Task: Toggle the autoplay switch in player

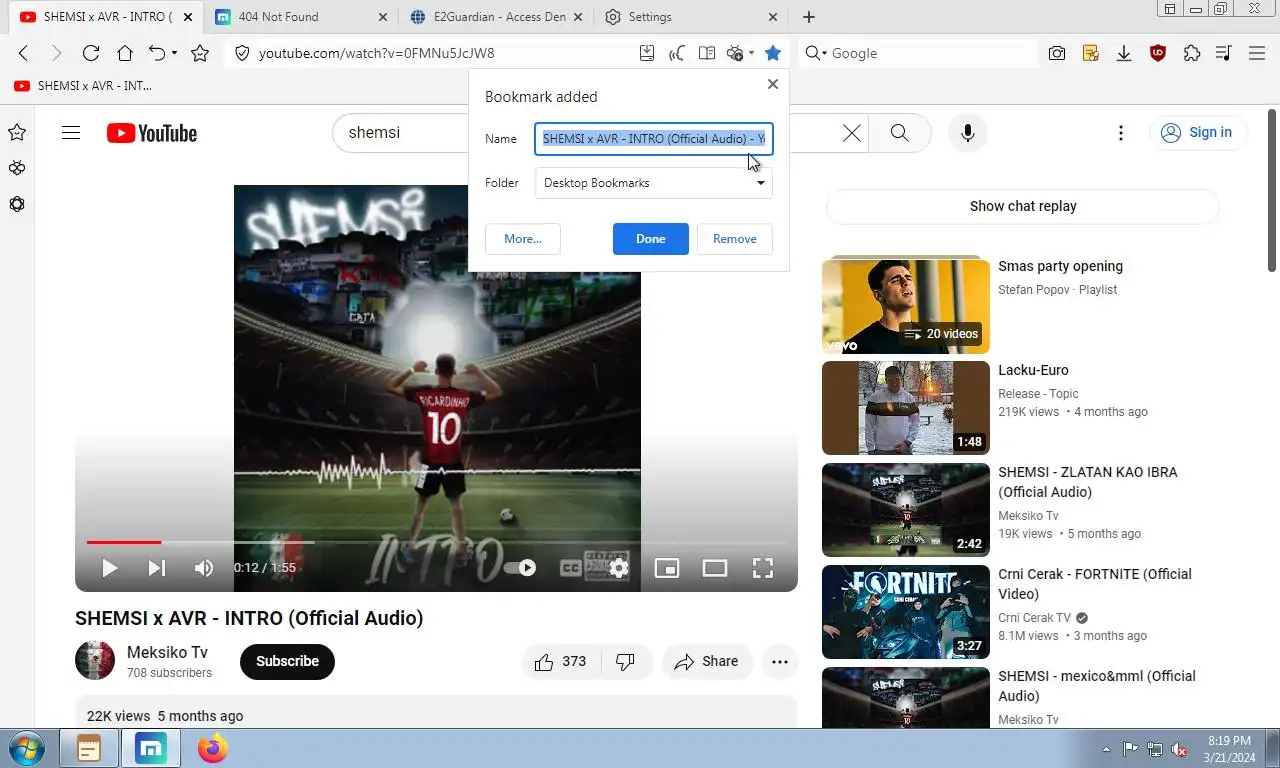Action: pos(521,568)
